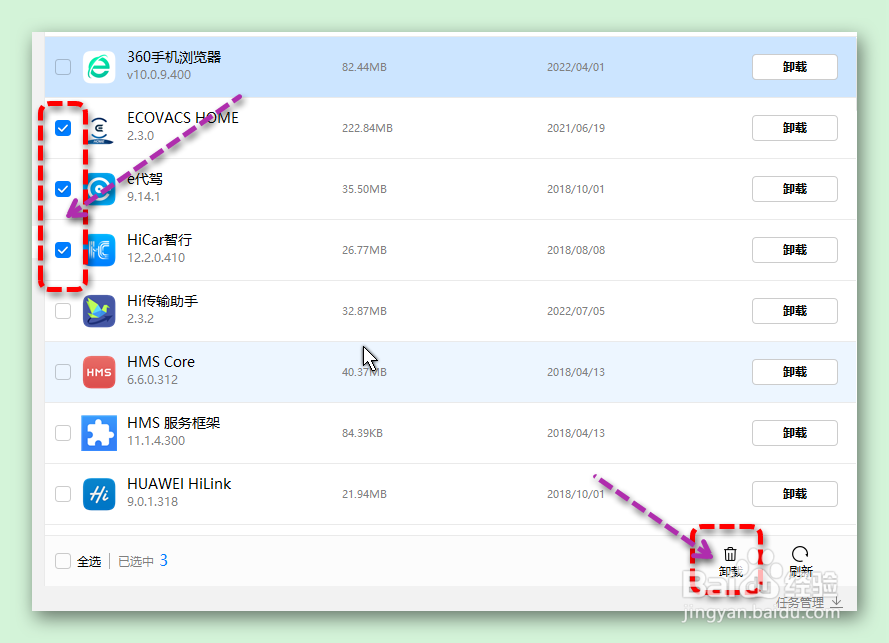Uninstall HiCar智行 with its 卸载 button

pos(794,250)
